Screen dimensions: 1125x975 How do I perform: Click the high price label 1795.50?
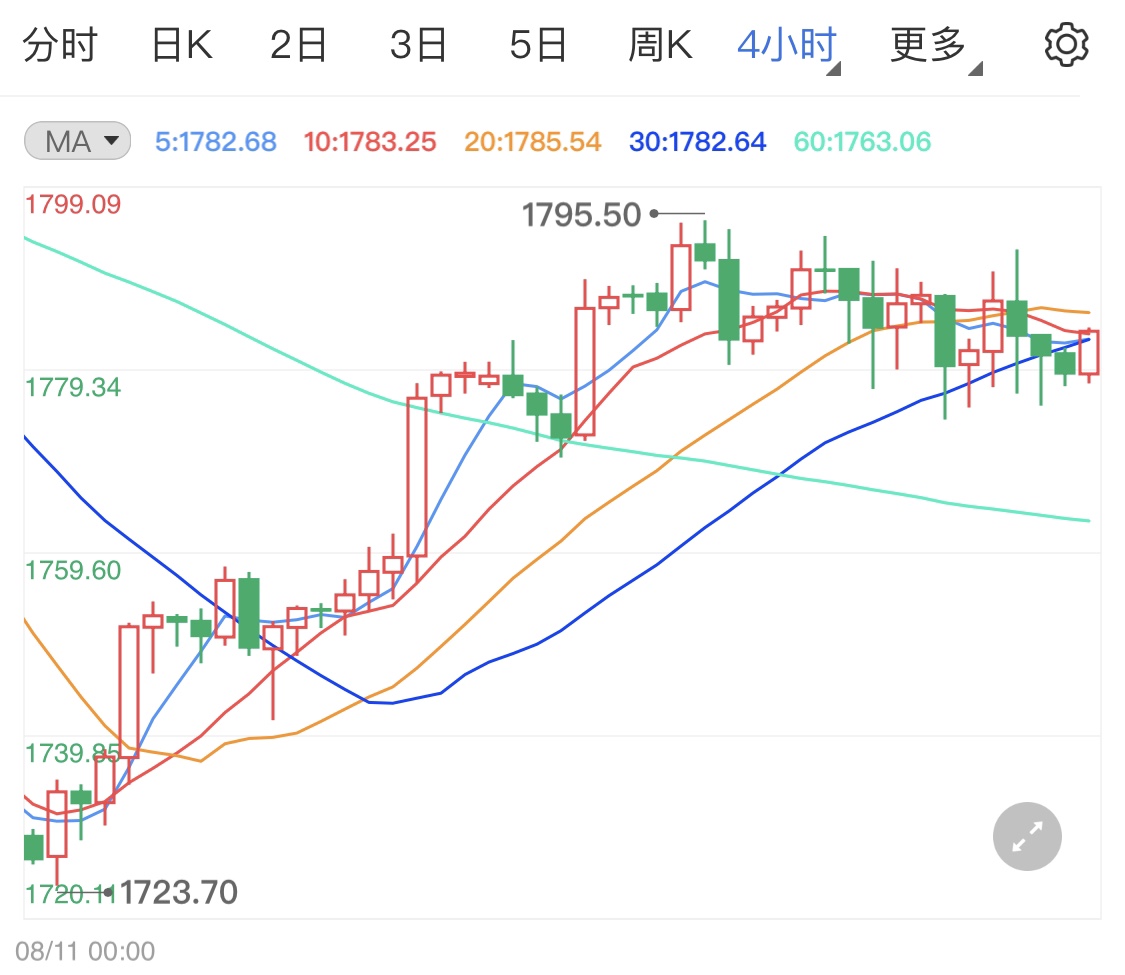(x=581, y=215)
